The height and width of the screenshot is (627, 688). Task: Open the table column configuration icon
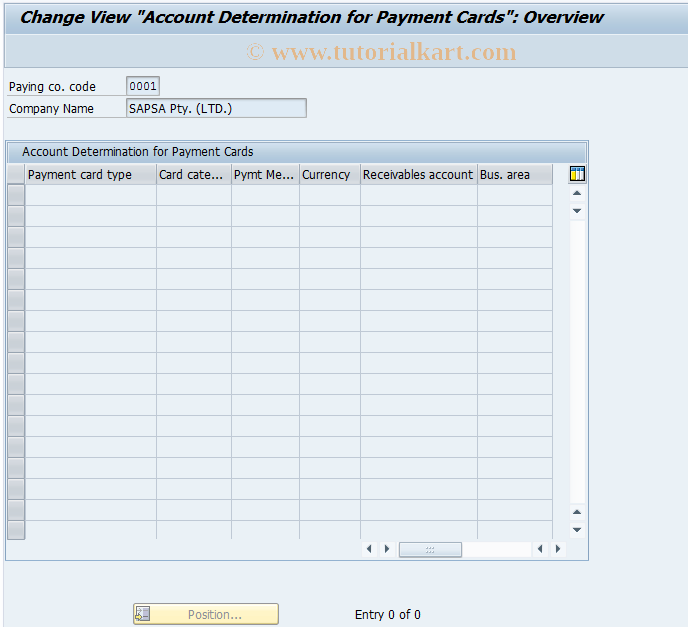point(577,174)
